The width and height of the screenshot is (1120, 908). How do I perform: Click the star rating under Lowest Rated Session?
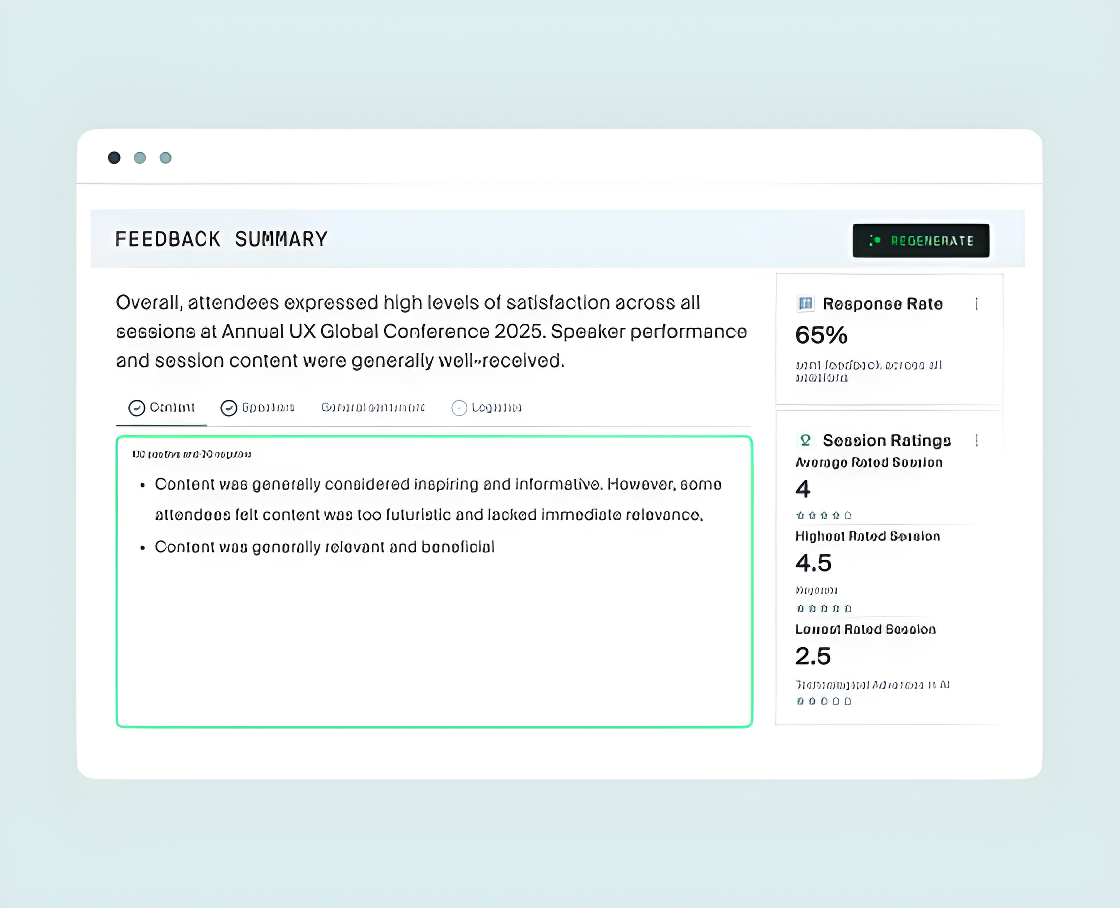pos(824,702)
